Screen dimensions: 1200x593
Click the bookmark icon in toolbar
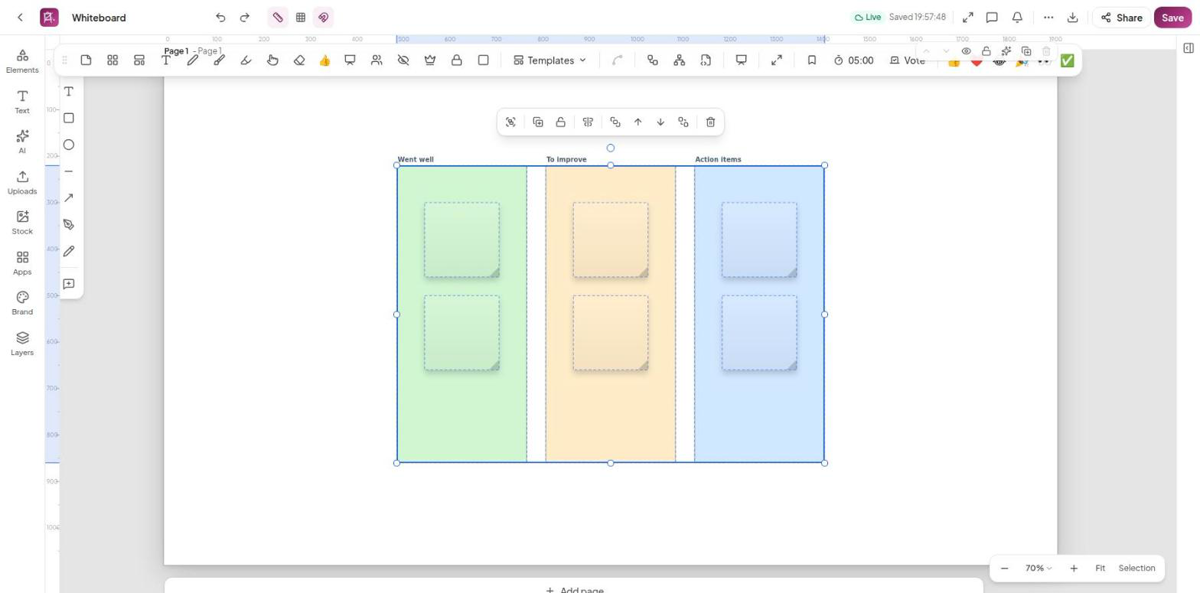[x=812, y=60]
